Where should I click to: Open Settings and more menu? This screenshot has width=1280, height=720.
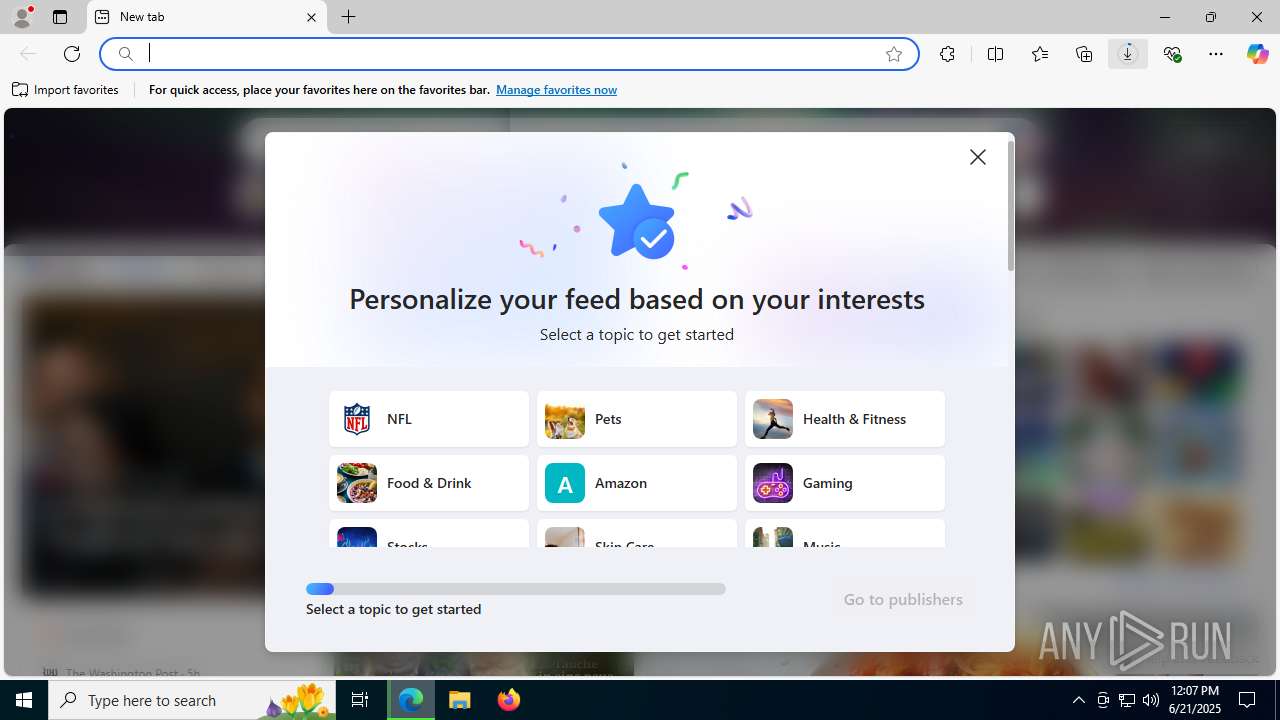tap(1216, 54)
